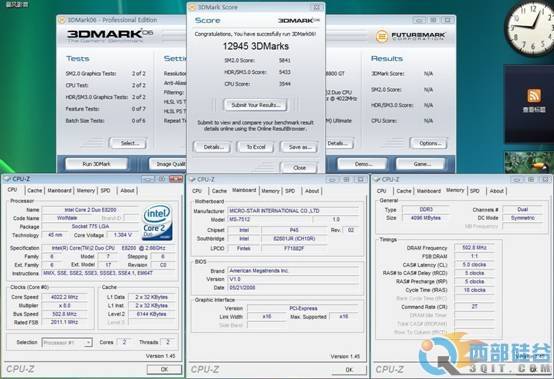Open SPD tab in left CPU-Z window
The height and width of the screenshot is (379, 554).
click(x=105, y=190)
